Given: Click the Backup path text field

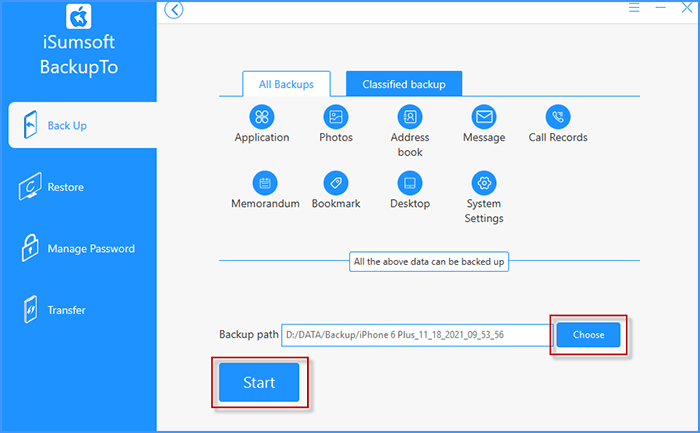Looking at the screenshot, I should [417, 335].
